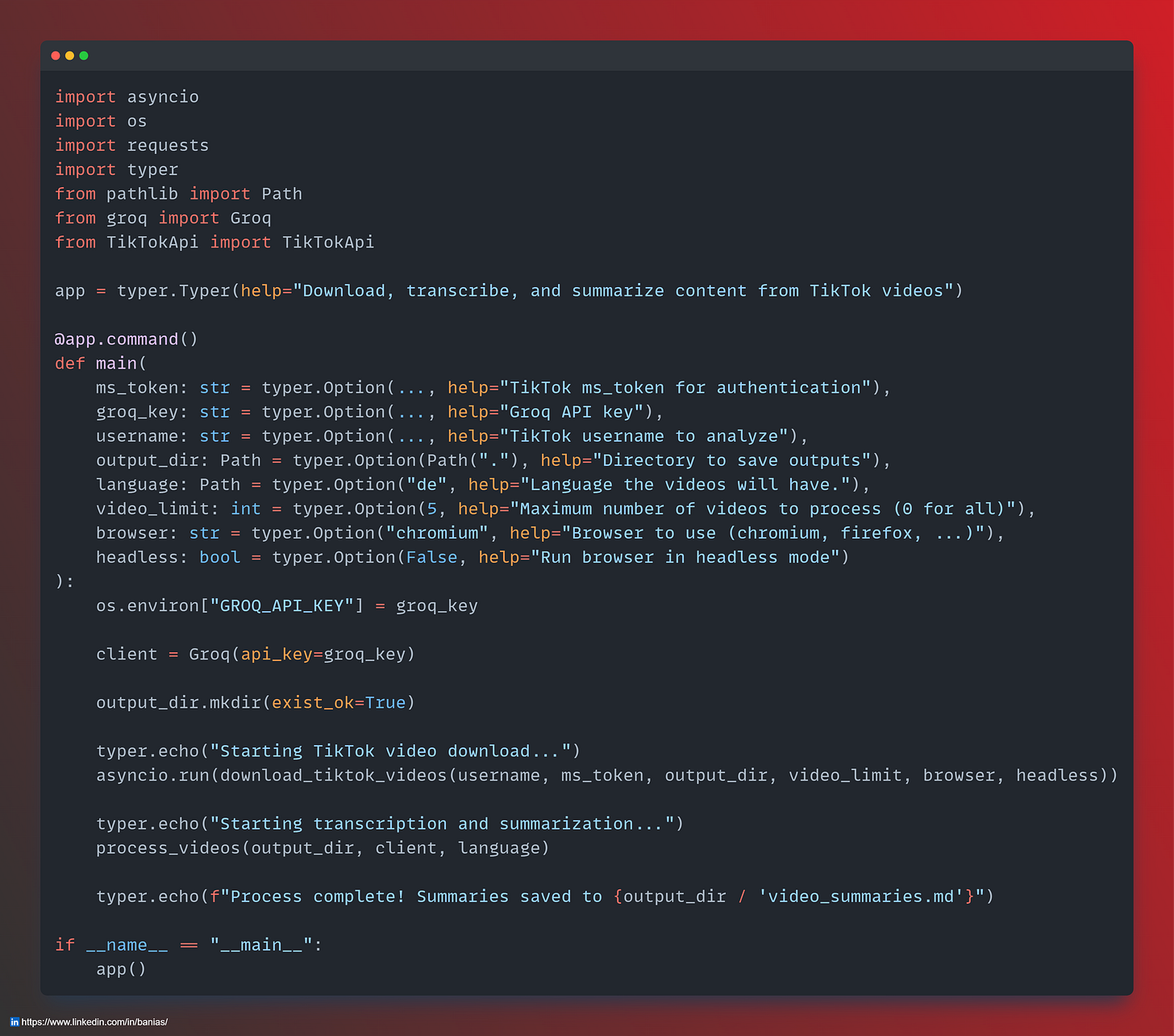The width and height of the screenshot is (1174, 1036).
Task: Click the 'Process complete! Summaries saved to' line
Action: coord(545,896)
